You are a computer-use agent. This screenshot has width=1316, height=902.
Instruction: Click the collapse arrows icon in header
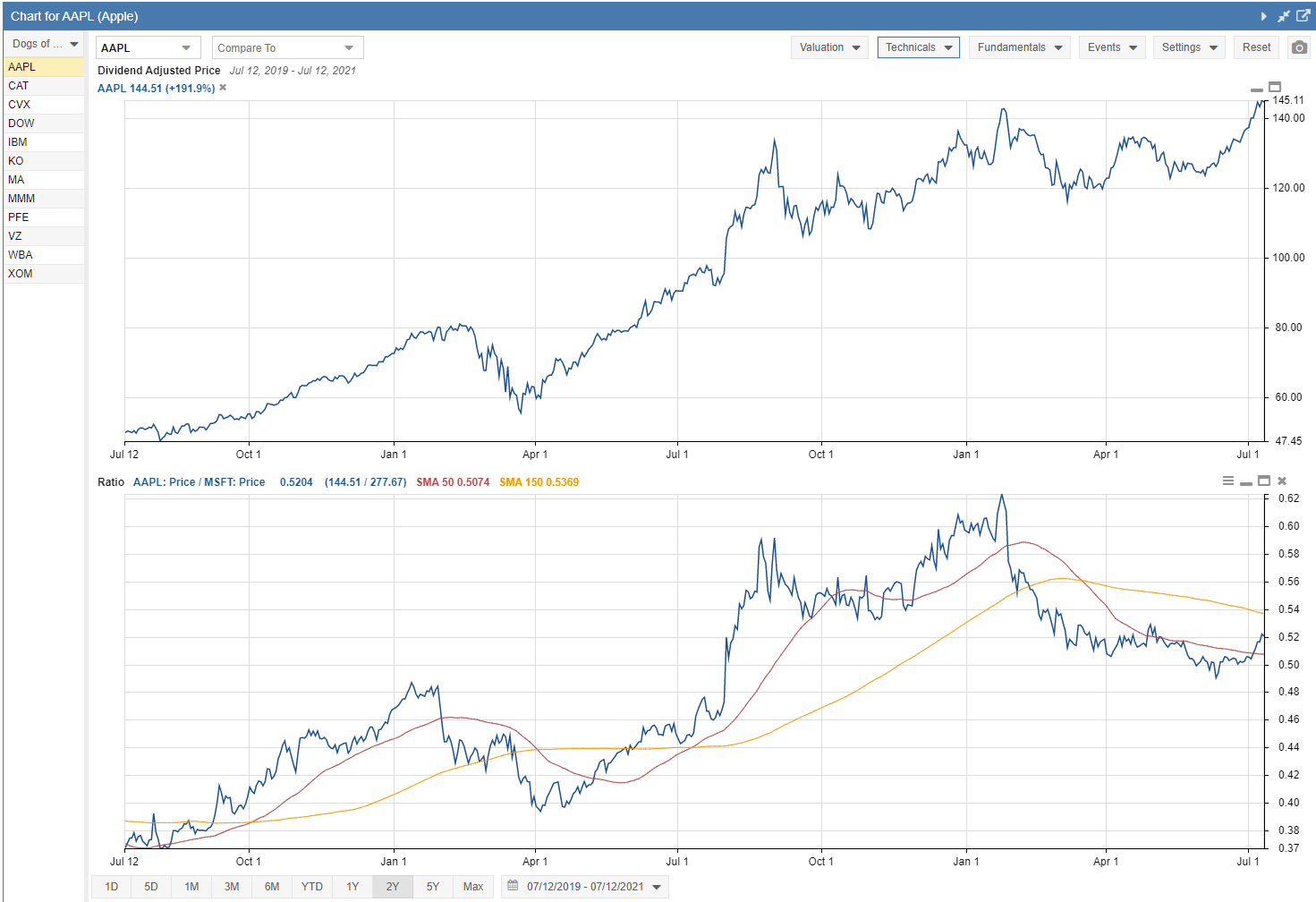(x=1284, y=16)
